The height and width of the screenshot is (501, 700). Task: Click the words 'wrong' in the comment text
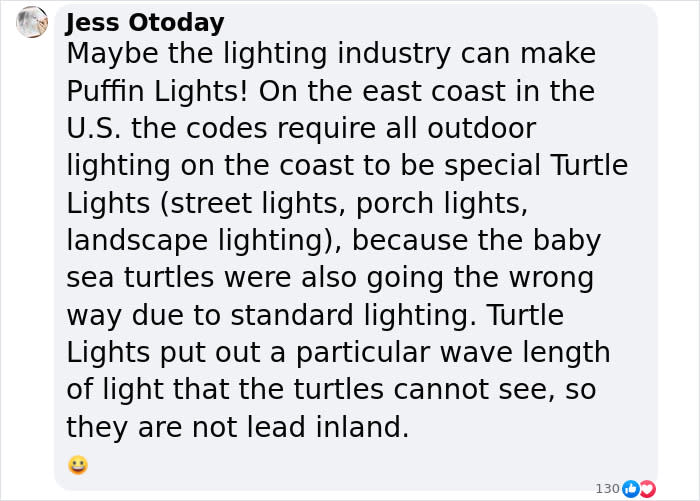click(551, 279)
